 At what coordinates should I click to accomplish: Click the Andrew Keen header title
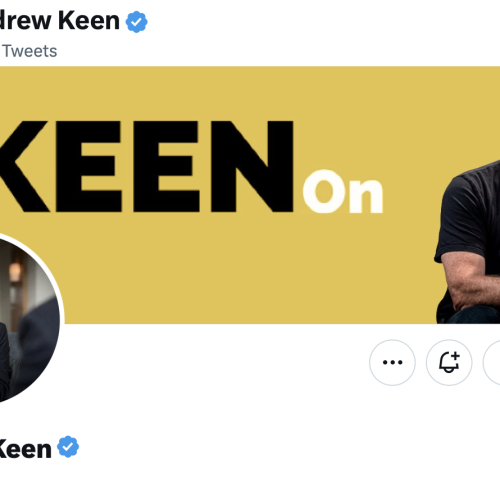click(59, 21)
